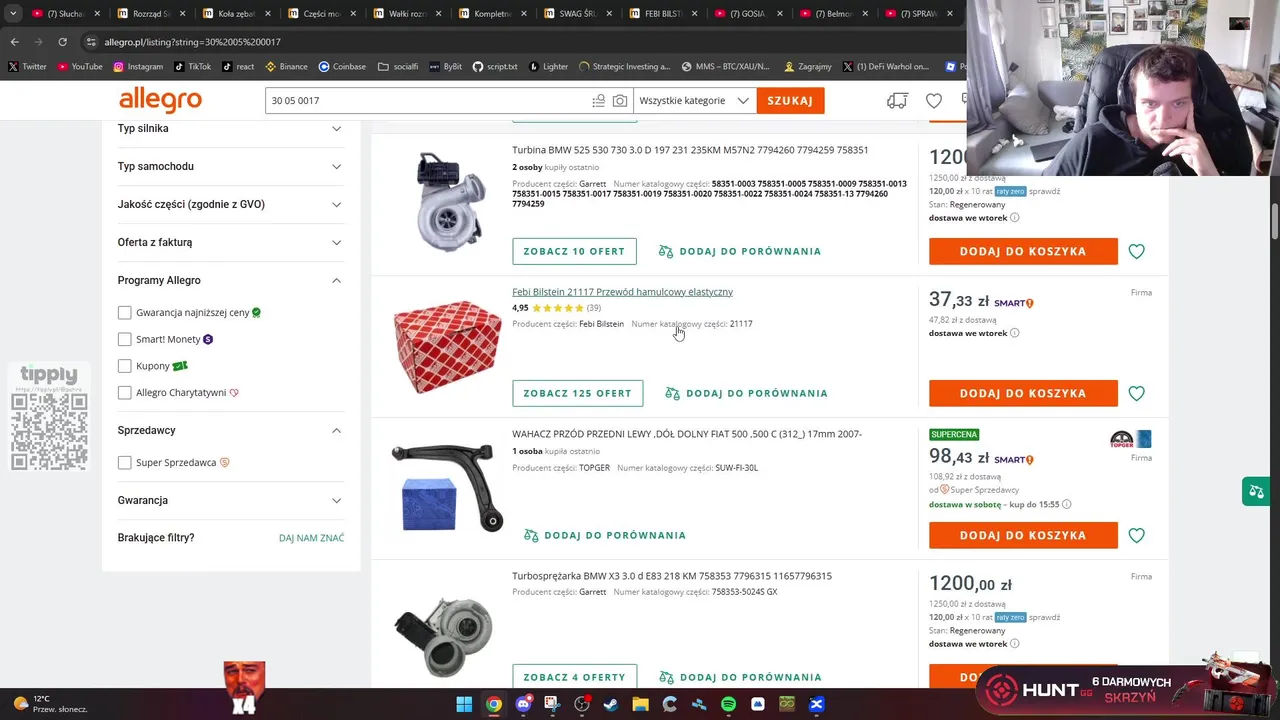Click 'ZOBACZ 125 OFERT' button
Image resolution: width=1280 pixels, height=720 pixels.
(x=578, y=393)
